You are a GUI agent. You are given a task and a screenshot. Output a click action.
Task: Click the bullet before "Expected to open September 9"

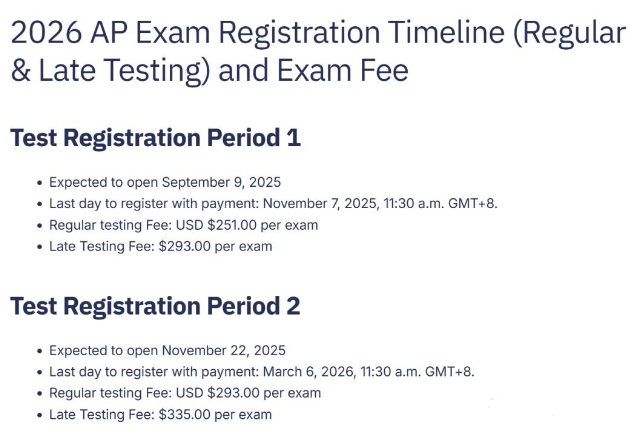click(39, 183)
